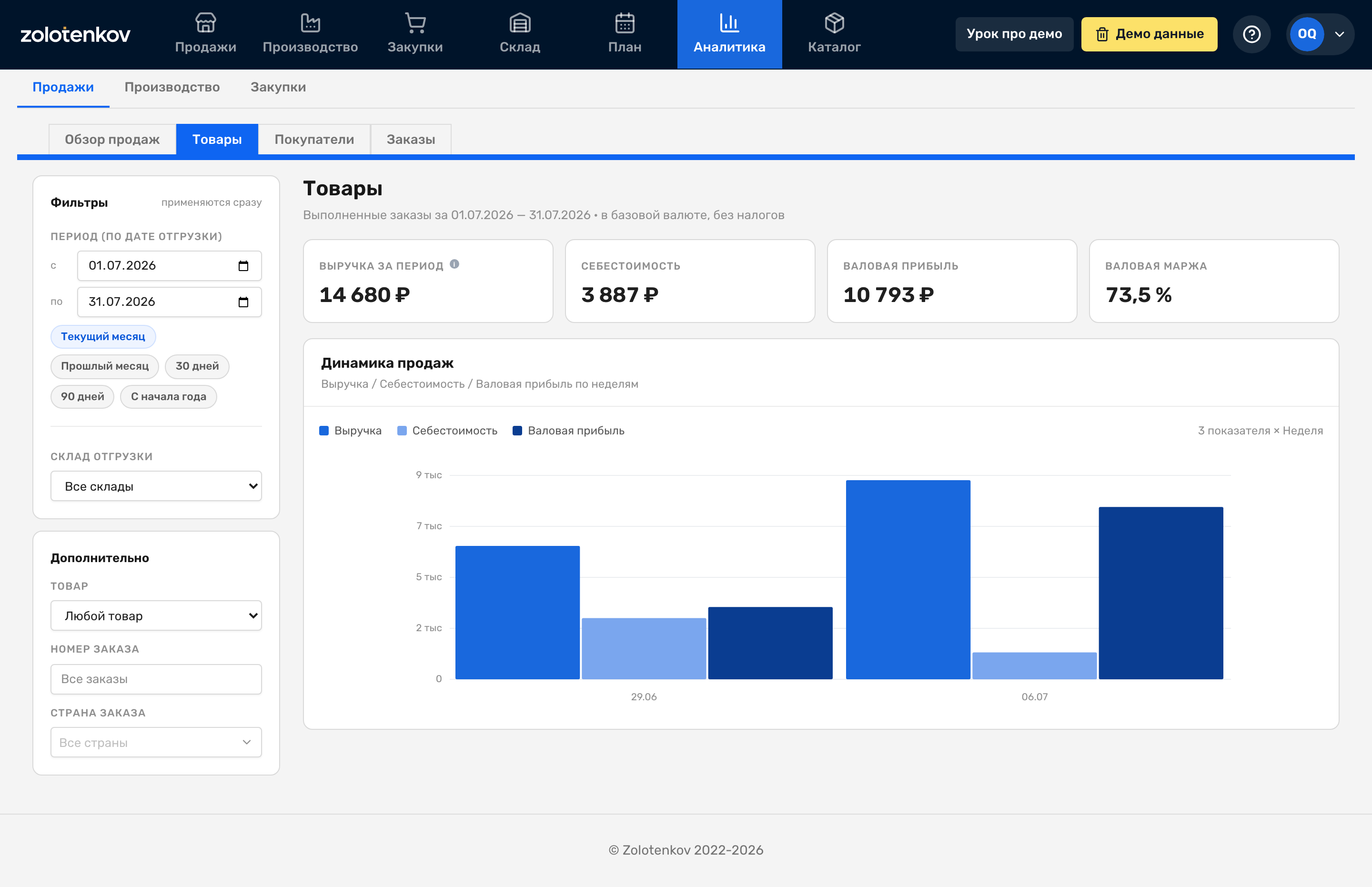Screen dimensions: 1372x887
Task: Open the Любой товар dropdown
Action: [156, 616]
